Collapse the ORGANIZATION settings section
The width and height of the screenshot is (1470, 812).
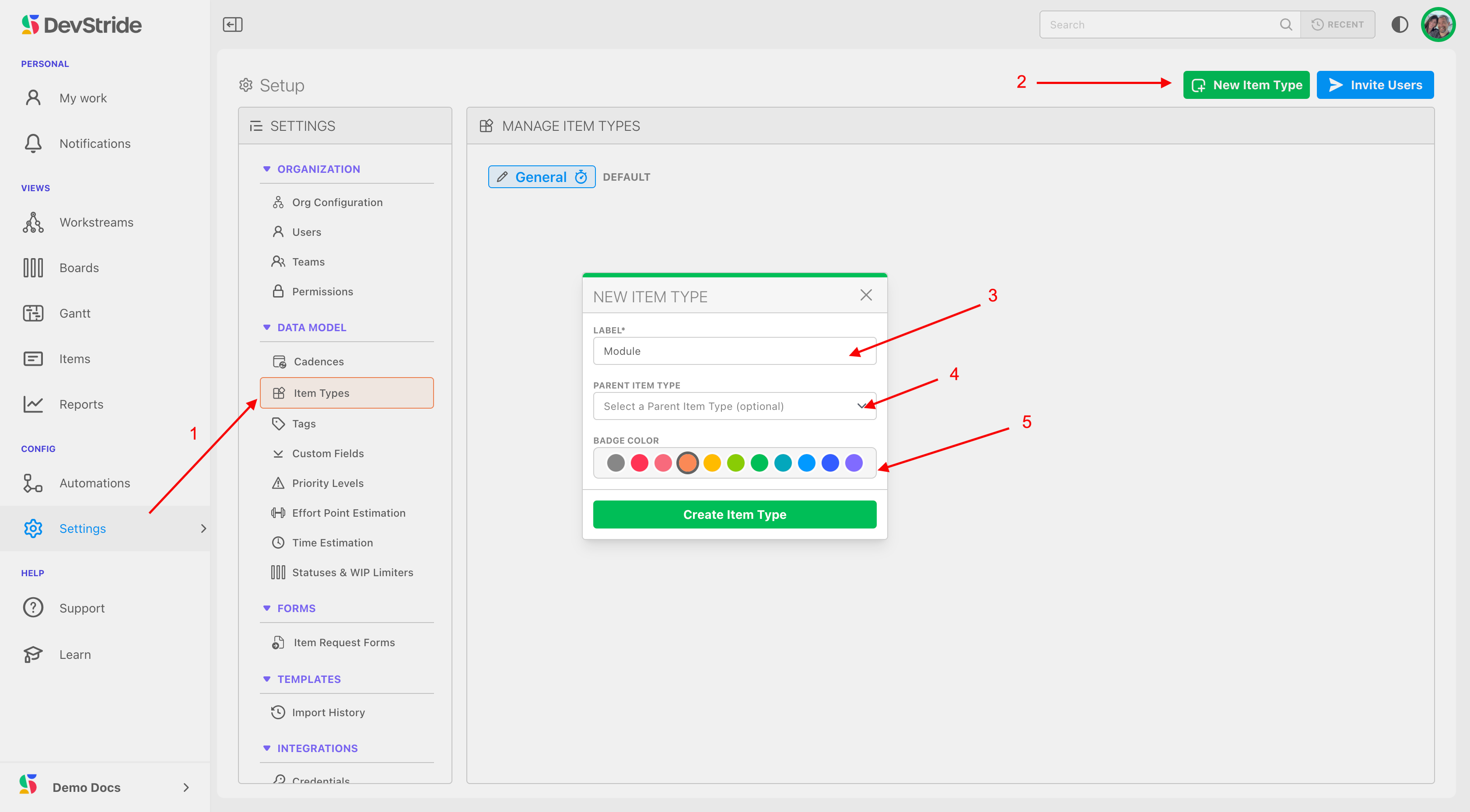click(266, 169)
